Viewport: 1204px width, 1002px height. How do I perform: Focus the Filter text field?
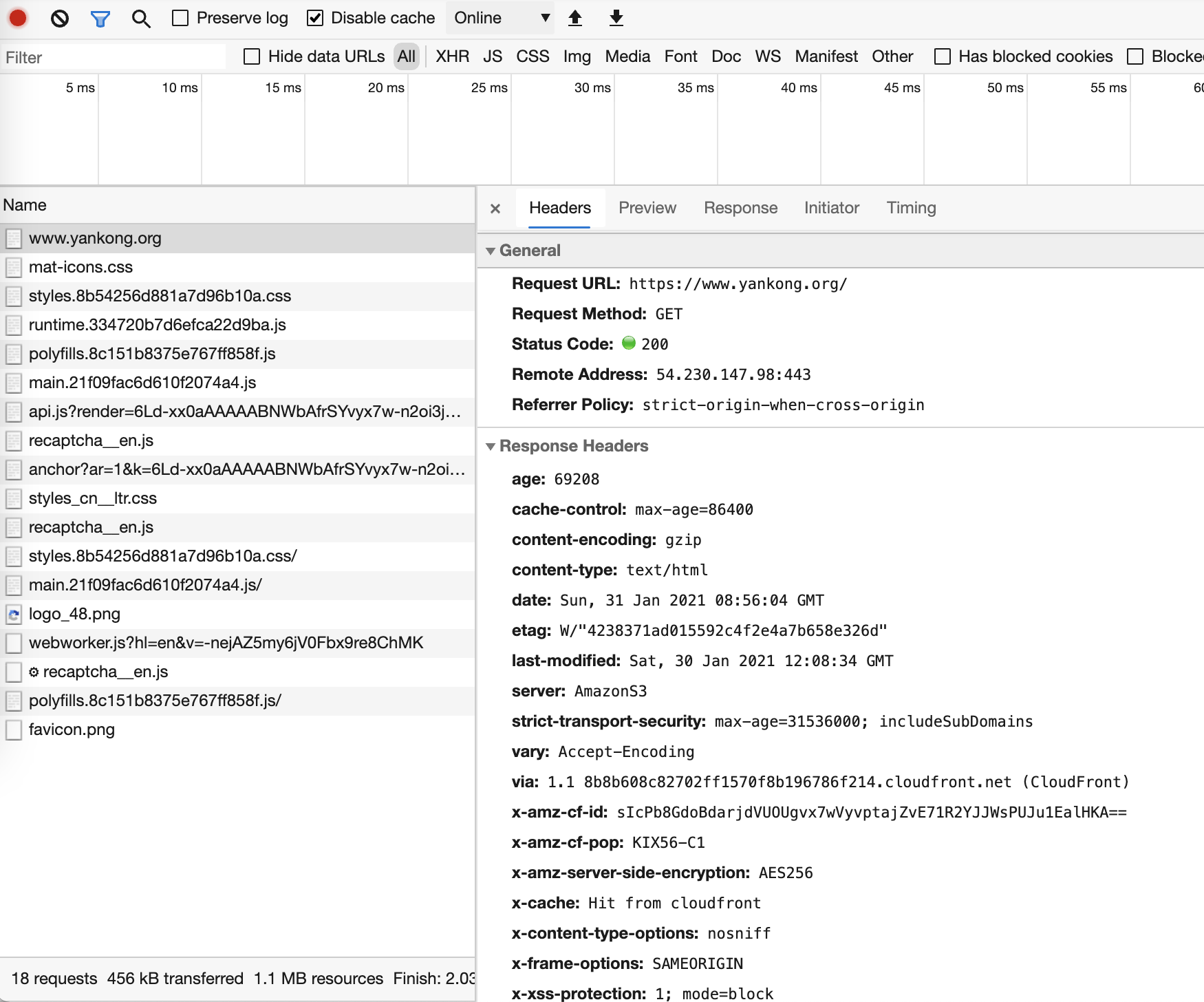[114, 57]
